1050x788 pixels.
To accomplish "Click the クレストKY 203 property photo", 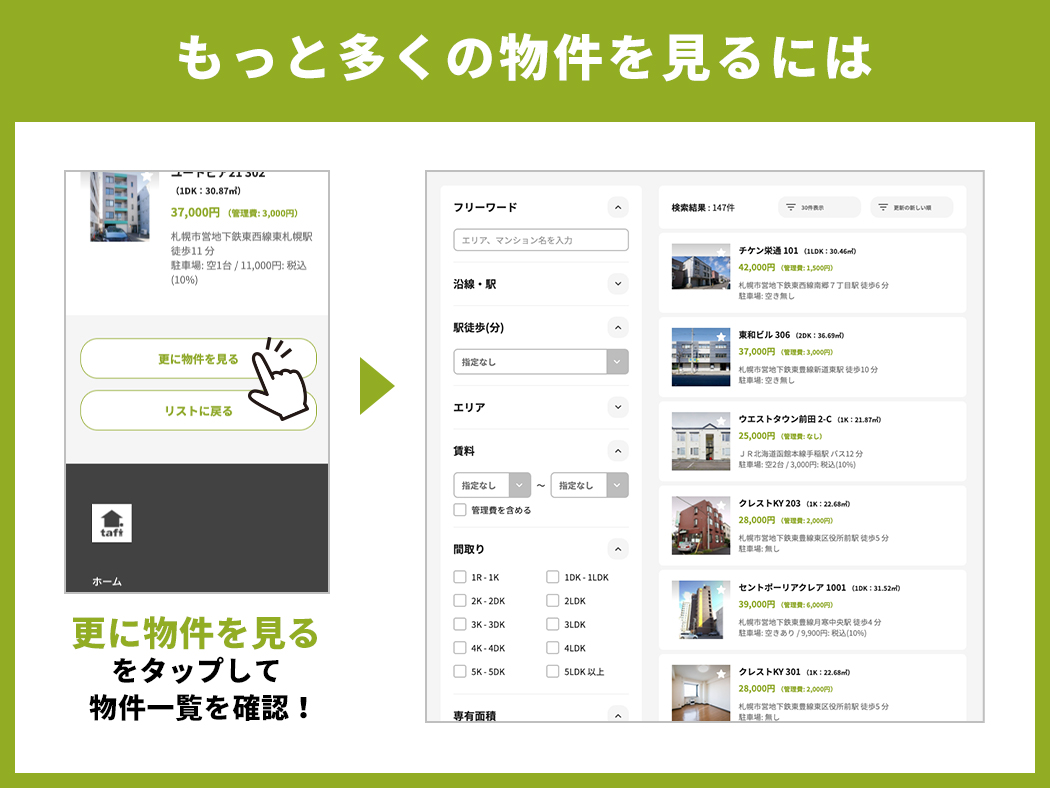I will coord(701,526).
